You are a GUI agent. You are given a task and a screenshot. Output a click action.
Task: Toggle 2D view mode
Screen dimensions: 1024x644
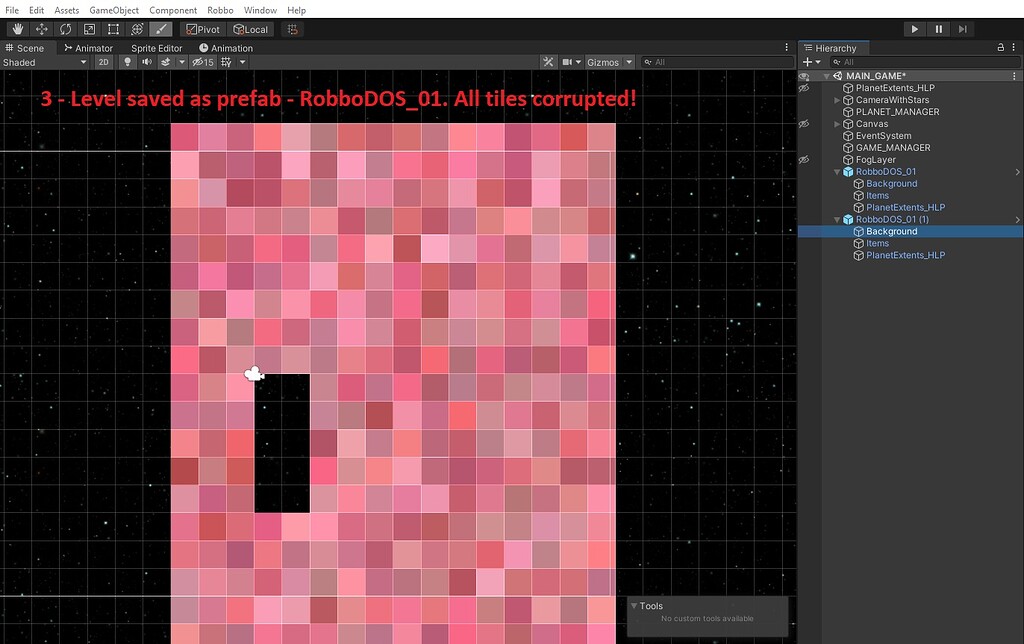103,61
